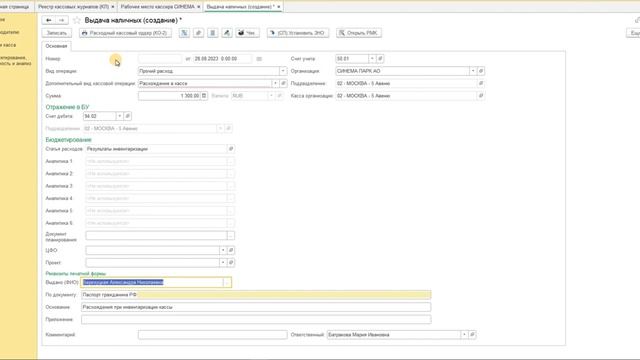Open linked record of Проект field
Screen dimensions: 640x360
point(231,262)
